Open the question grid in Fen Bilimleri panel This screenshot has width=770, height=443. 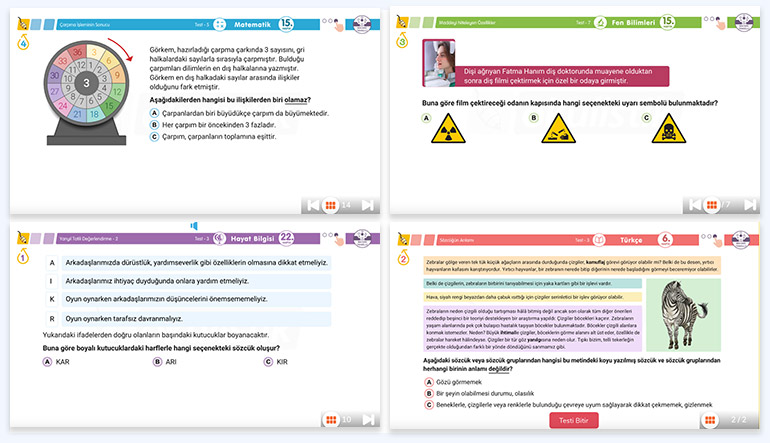pyautogui.click(x=711, y=205)
